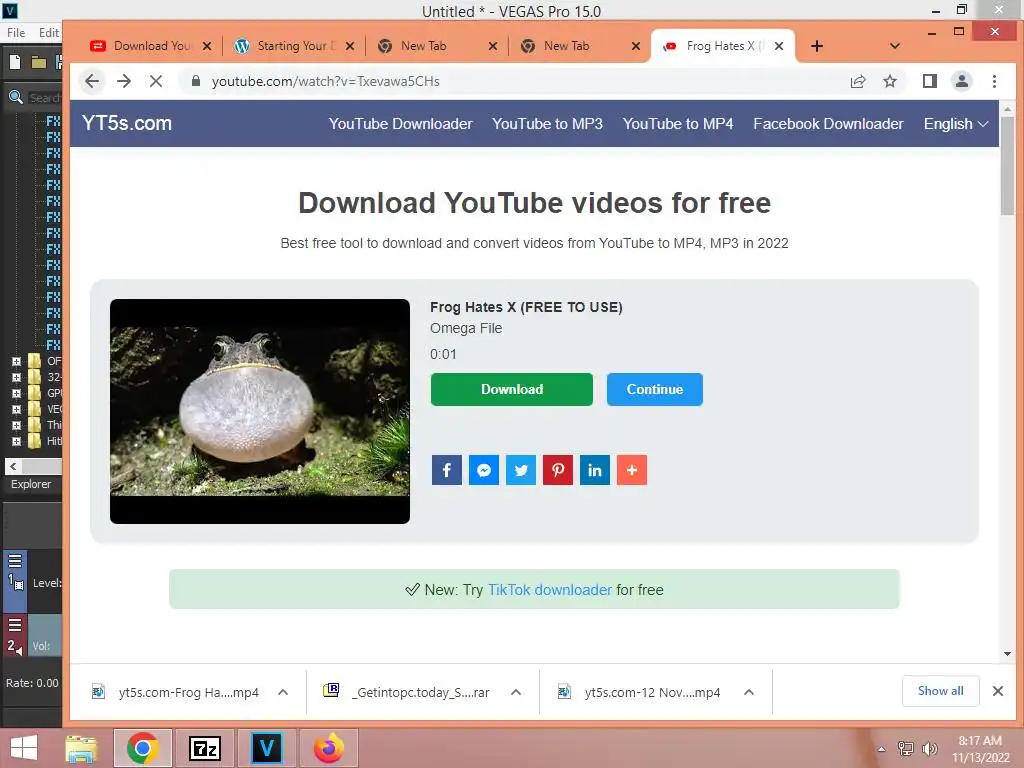Open YouTube to MP3 nav link

(547, 124)
